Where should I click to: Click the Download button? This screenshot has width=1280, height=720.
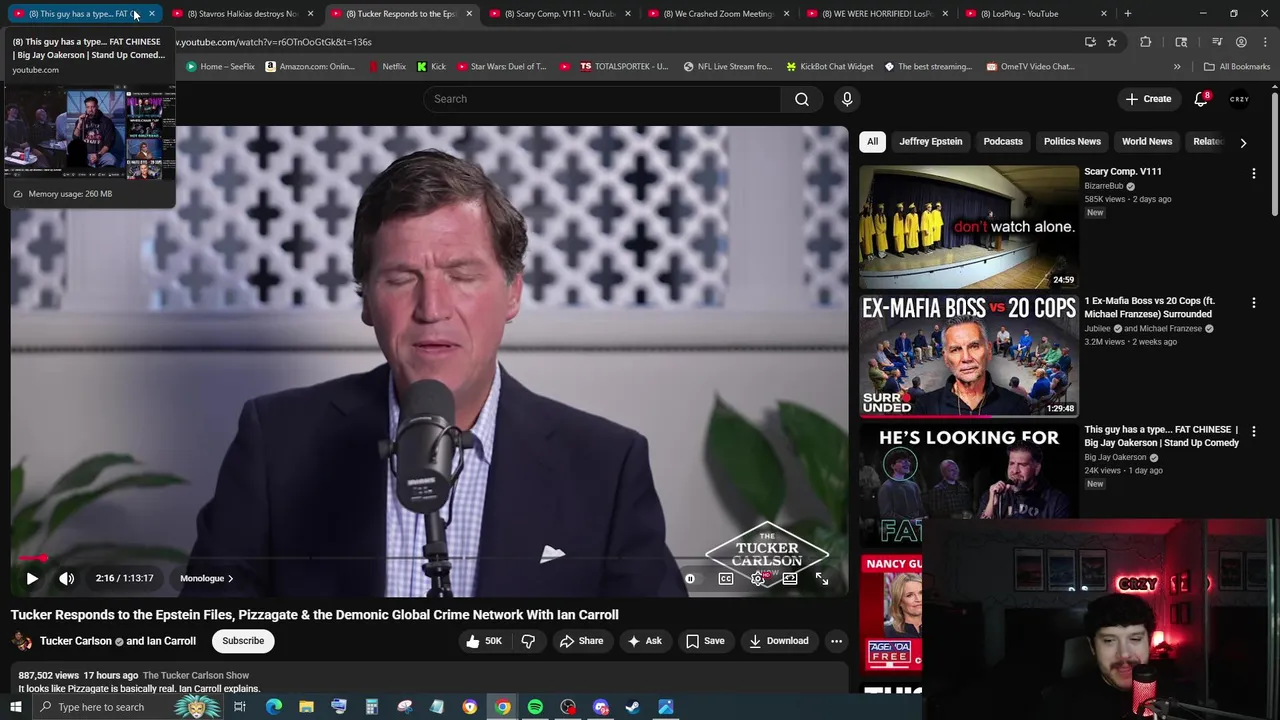coord(779,641)
